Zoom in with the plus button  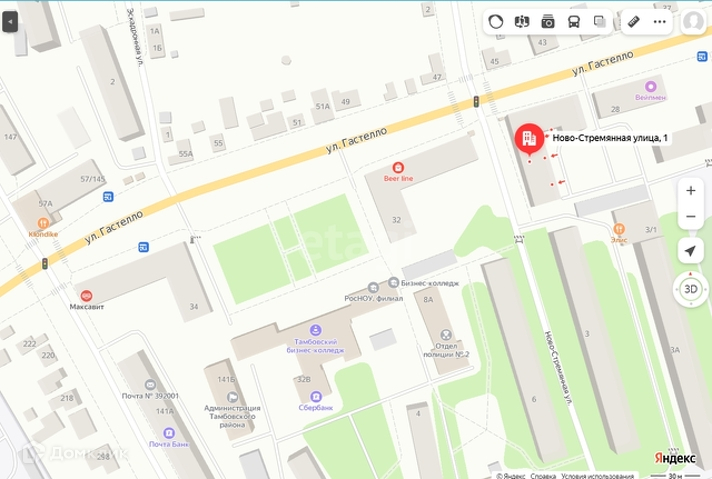click(x=691, y=191)
